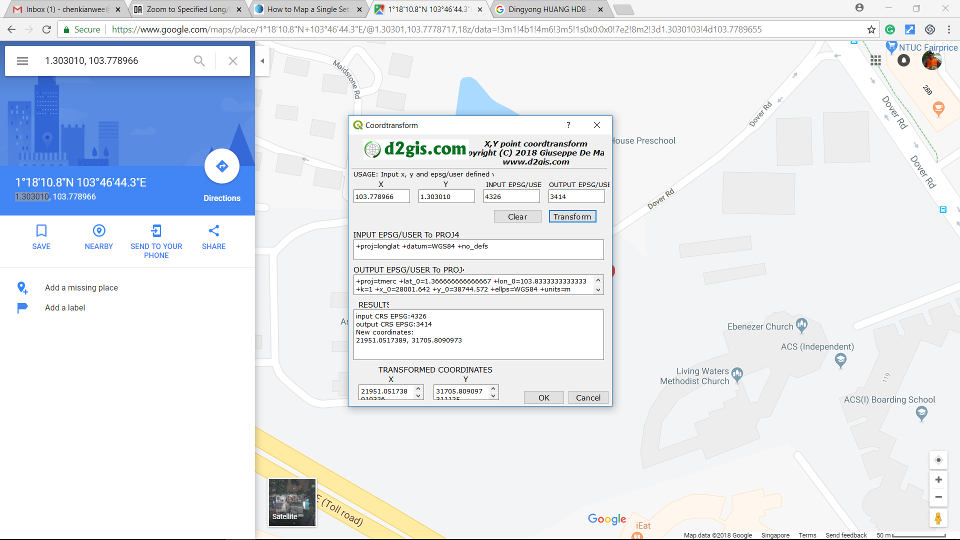Open Google notifications bell icon
This screenshot has width=960, height=540.
pos(904,60)
